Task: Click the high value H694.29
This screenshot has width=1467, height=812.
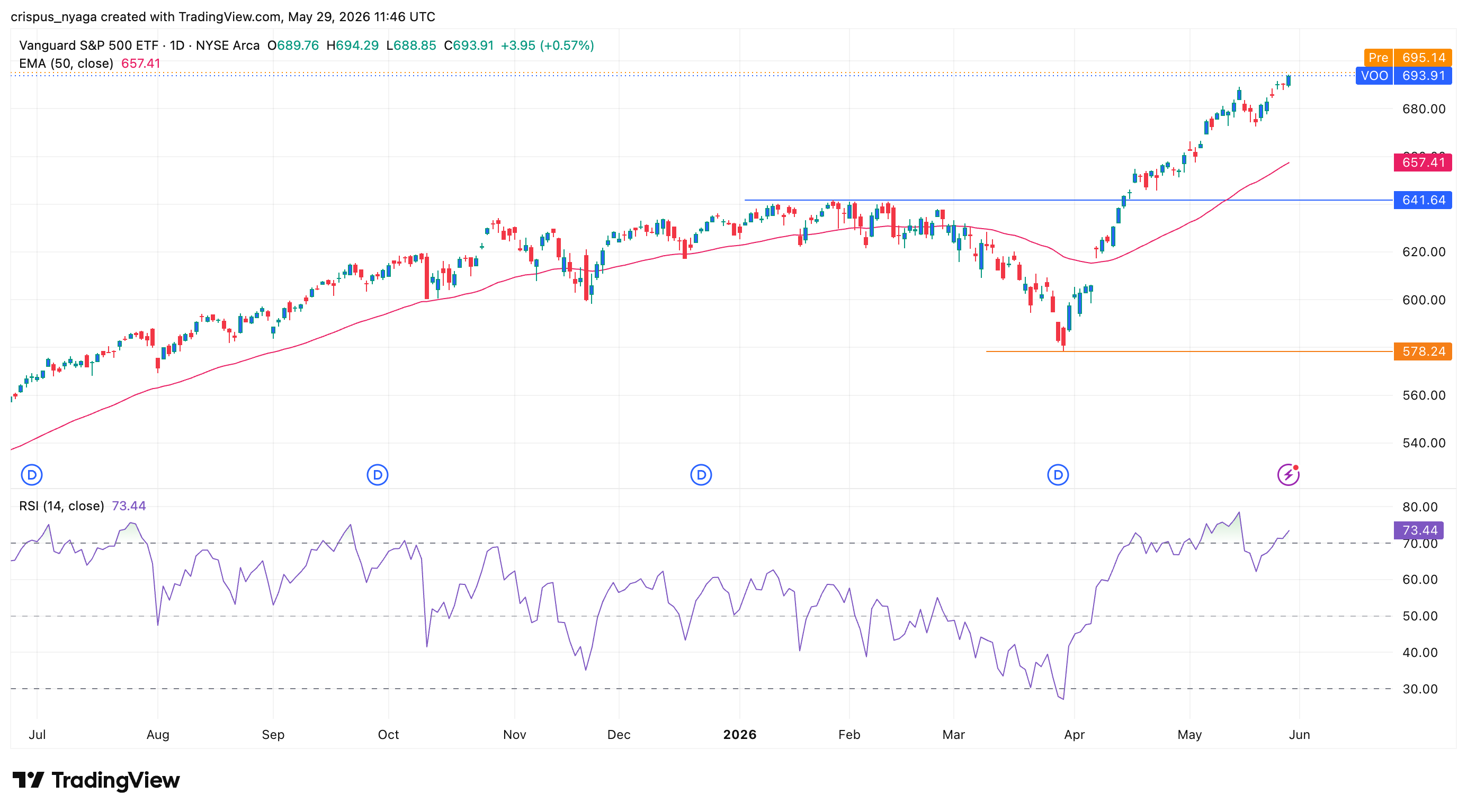Action: coord(353,46)
